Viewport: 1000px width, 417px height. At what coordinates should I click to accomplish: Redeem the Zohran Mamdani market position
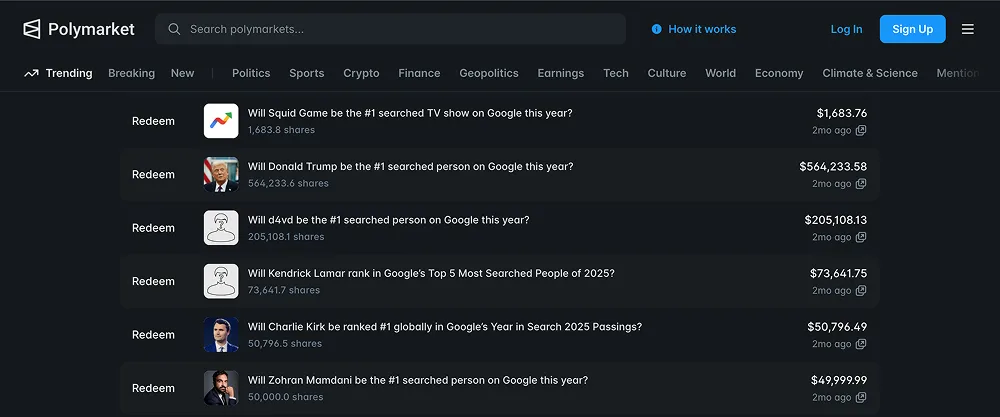click(x=153, y=388)
